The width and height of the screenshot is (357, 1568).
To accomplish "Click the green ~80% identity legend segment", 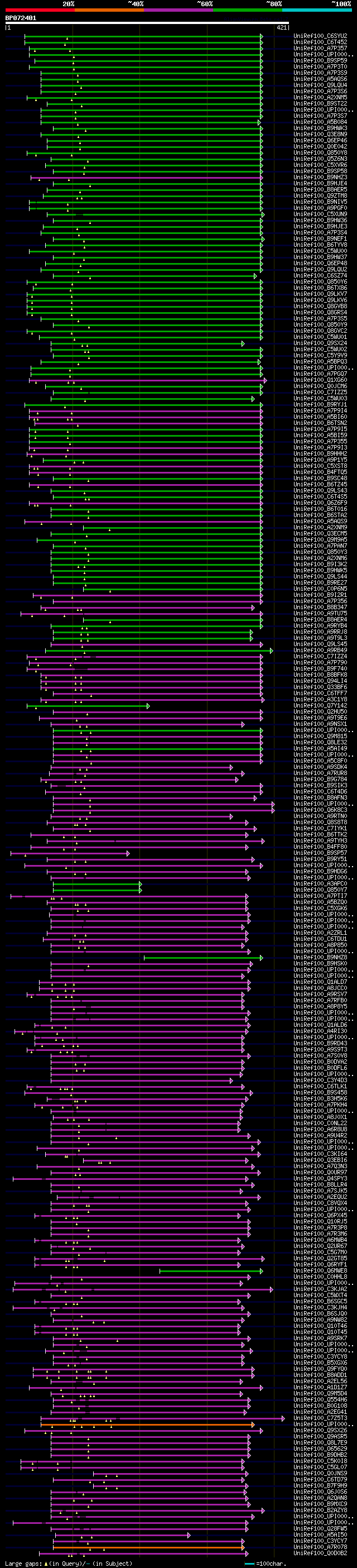I will click(x=248, y=9).
